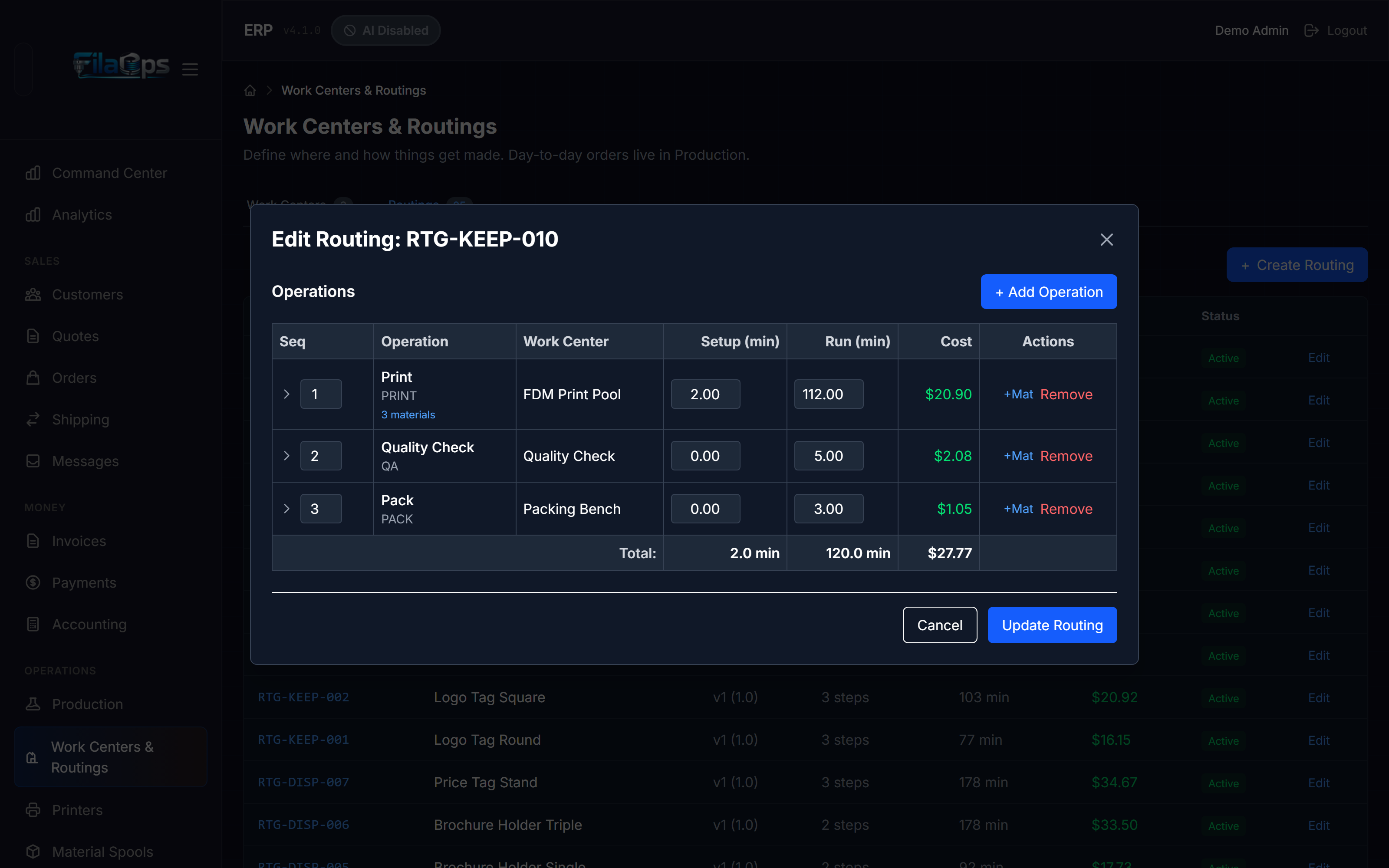Click the Production icon in sidebar
1389x868 pixels.
[33, 704]
